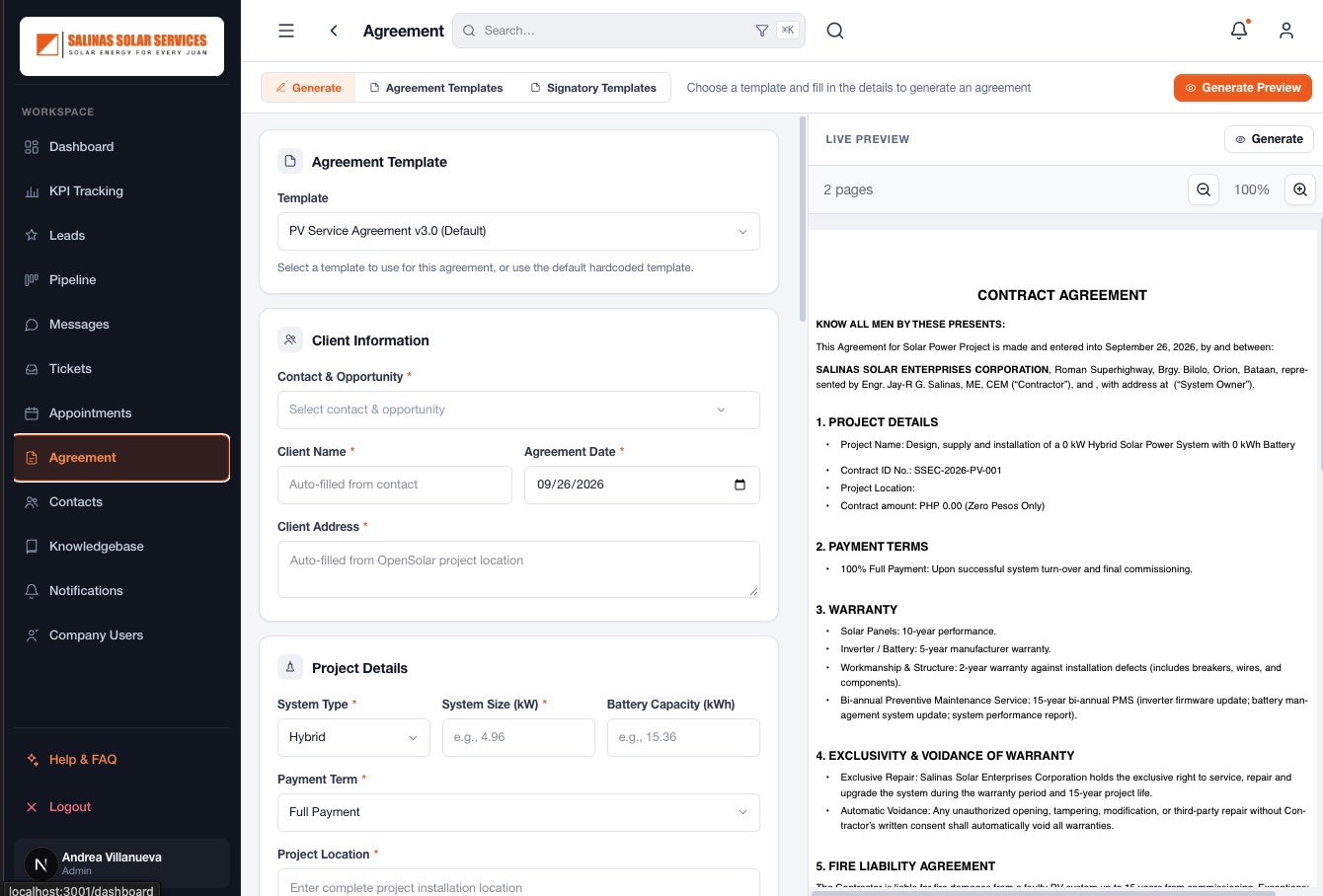Click Logout in the sidebar
The height and width of the screenshot is (896, 1323).
pos(121,807)
